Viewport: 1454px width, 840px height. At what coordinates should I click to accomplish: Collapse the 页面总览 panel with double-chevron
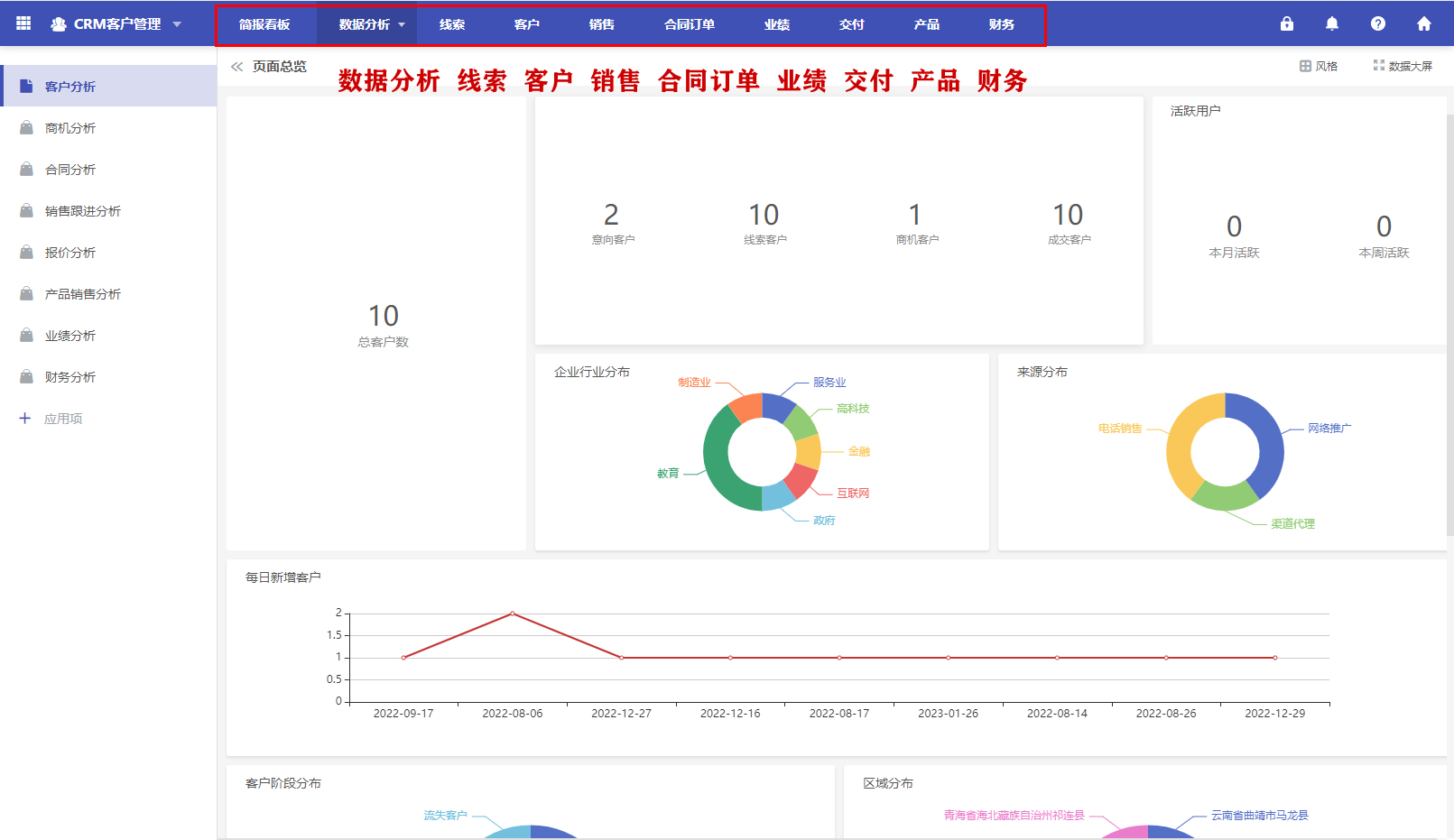click(237, 66)
